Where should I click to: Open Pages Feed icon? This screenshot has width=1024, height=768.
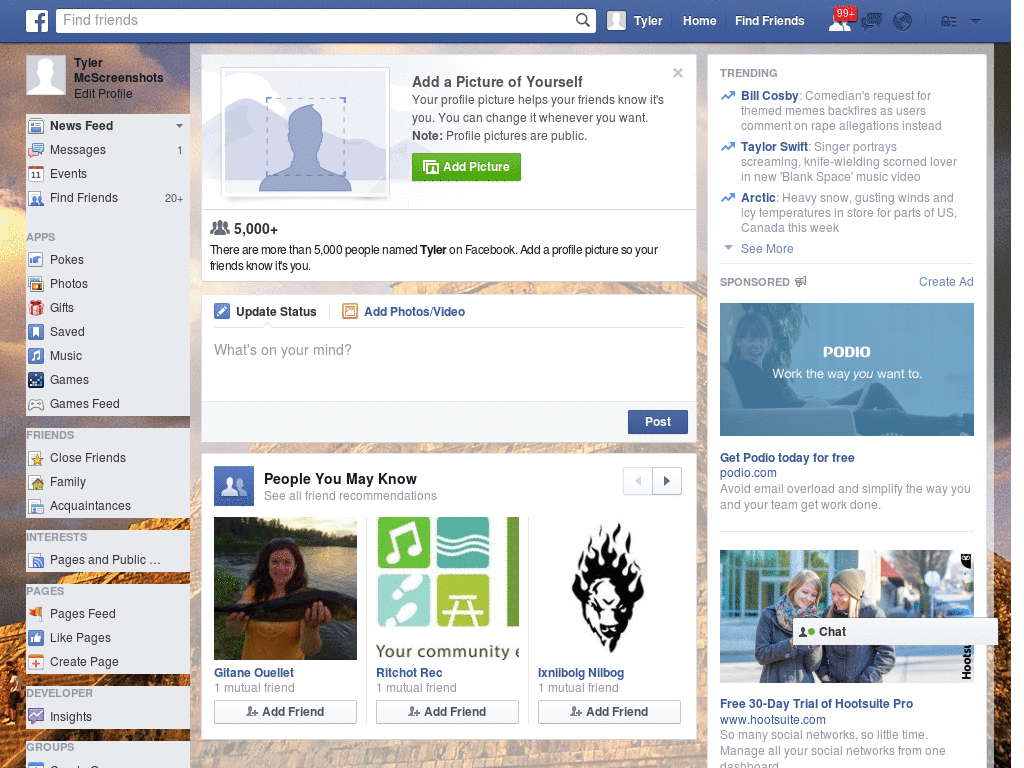tap(36, 614)
